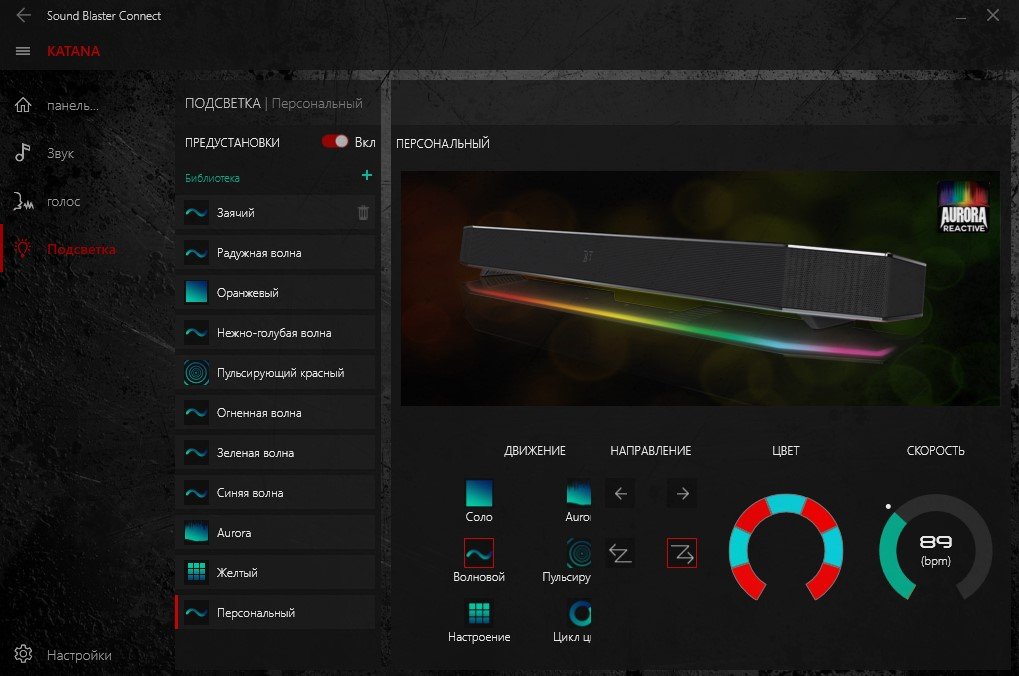Select the Заячий preset
This screenshot has height=676, width=1019.
275,213
